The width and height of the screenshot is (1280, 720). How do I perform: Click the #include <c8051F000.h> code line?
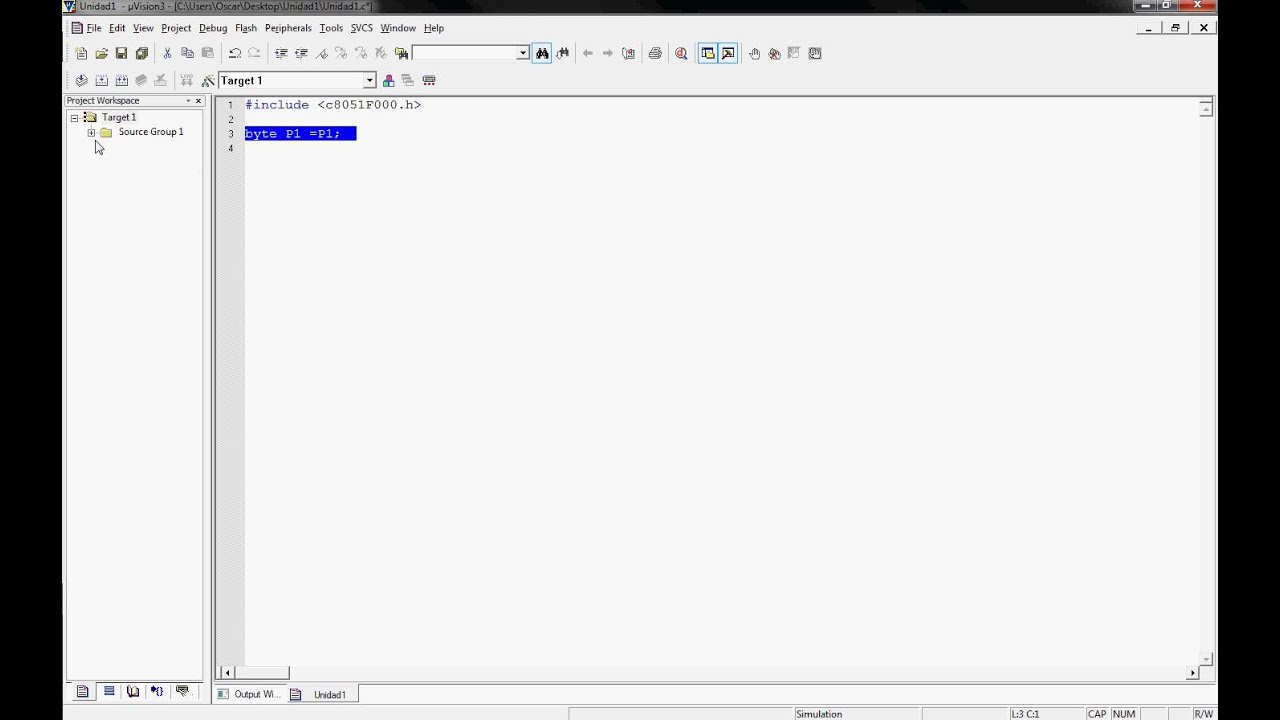pyautogui.click(x=333, y=105)
